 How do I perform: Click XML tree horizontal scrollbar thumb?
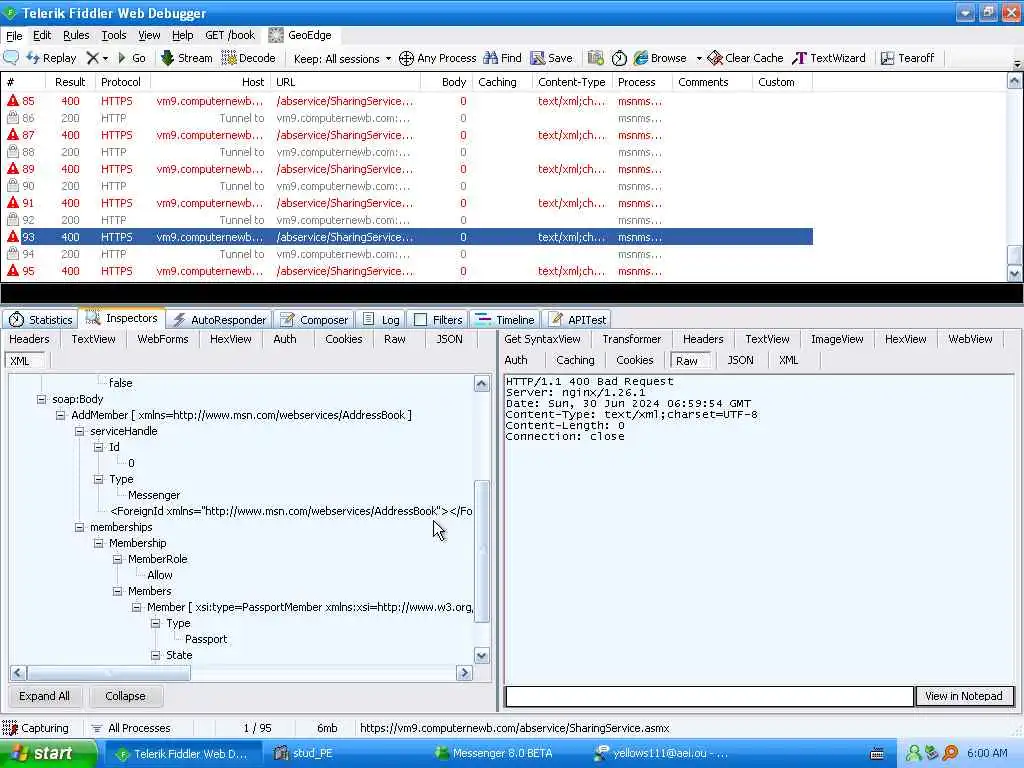tap(108, 673)
